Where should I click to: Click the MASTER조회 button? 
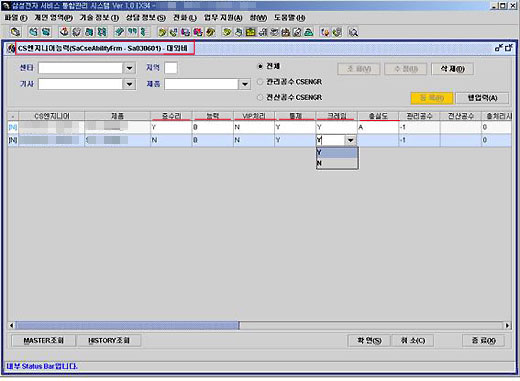44,341
